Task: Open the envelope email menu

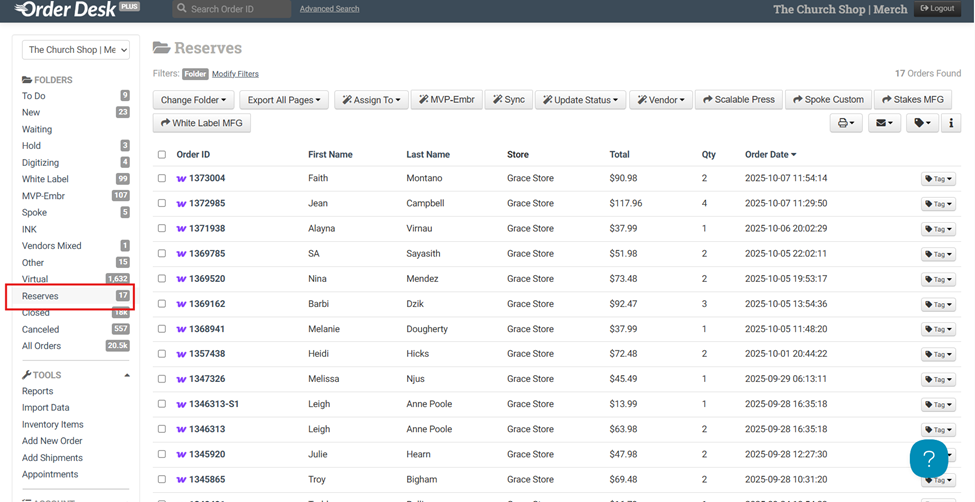Action: 882,123
